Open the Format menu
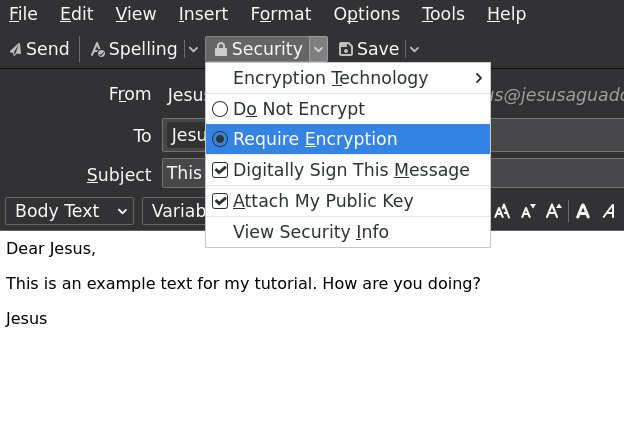The height and width of the screenshot is (440, 624). click(280, 14)
